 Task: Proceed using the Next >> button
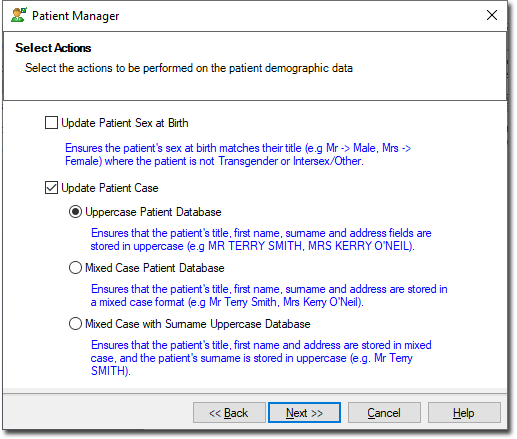pos(304,413)
